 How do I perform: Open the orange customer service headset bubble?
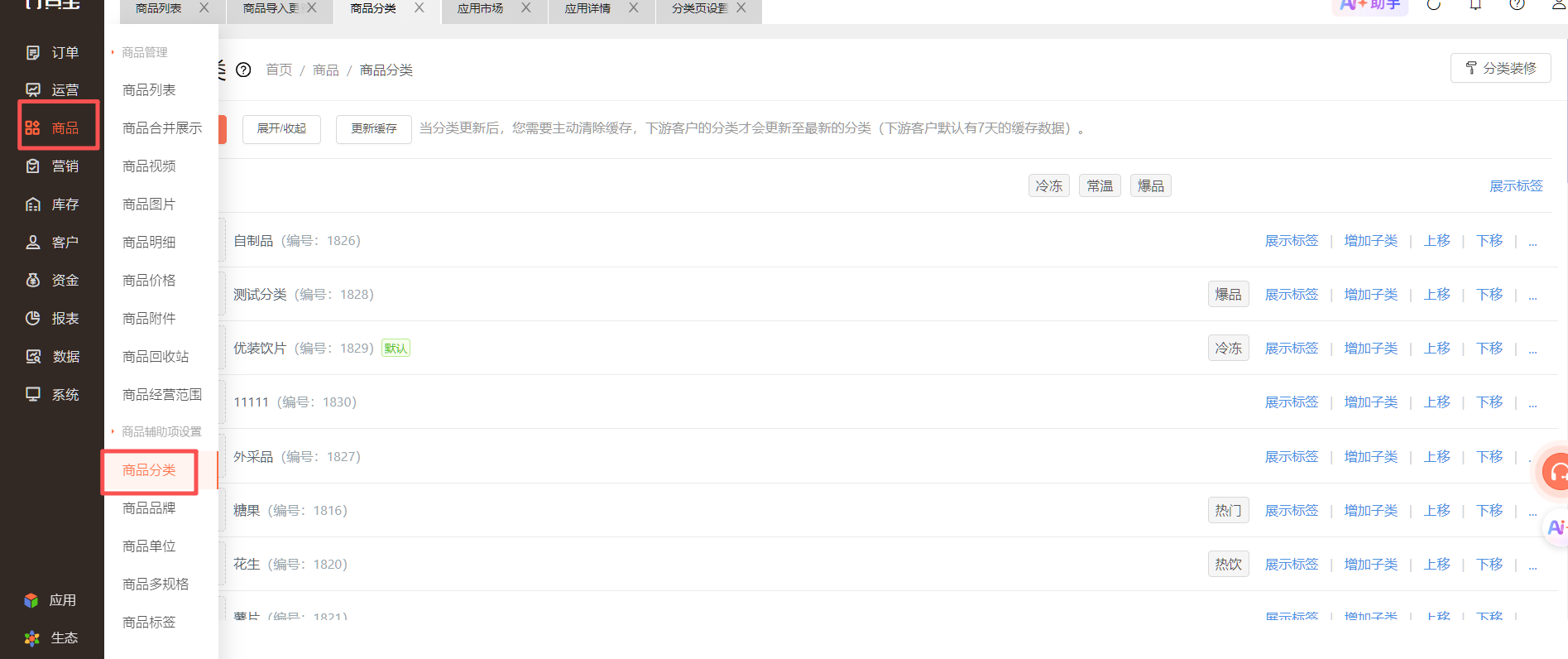point(1557,472)
